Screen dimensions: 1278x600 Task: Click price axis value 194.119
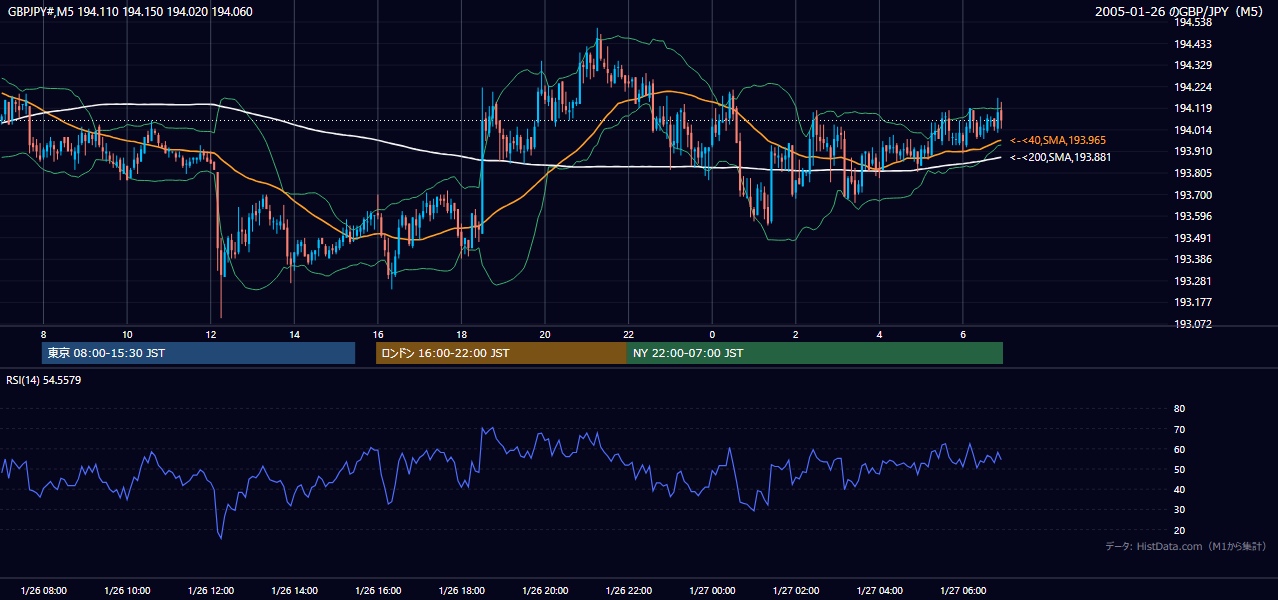pyautogui.click(x=1193, y=108)
